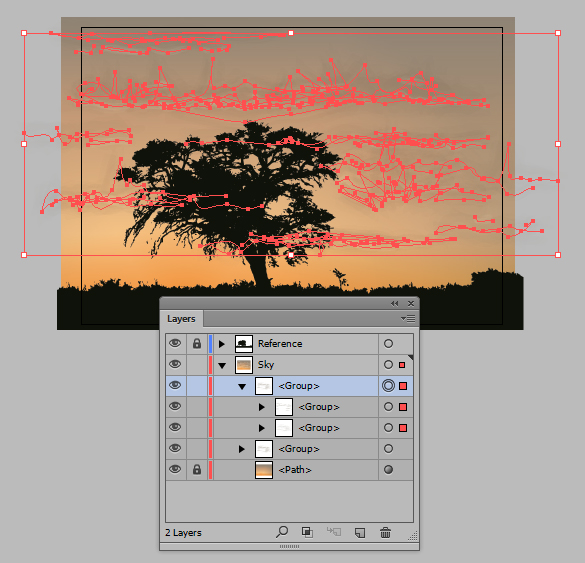Click the lock icon on Reference layer
585x563 pixels.
click(x=197, y=344)
